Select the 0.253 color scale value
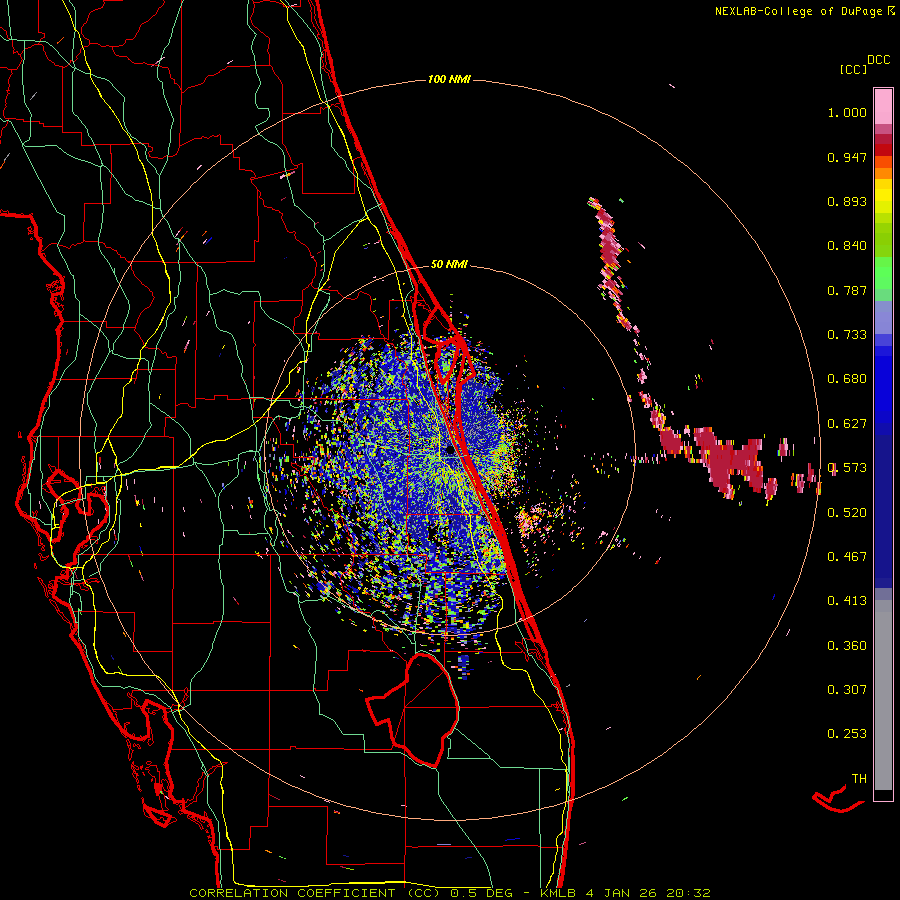This screenshot has width=900, height=900. (x=847, y=734)
